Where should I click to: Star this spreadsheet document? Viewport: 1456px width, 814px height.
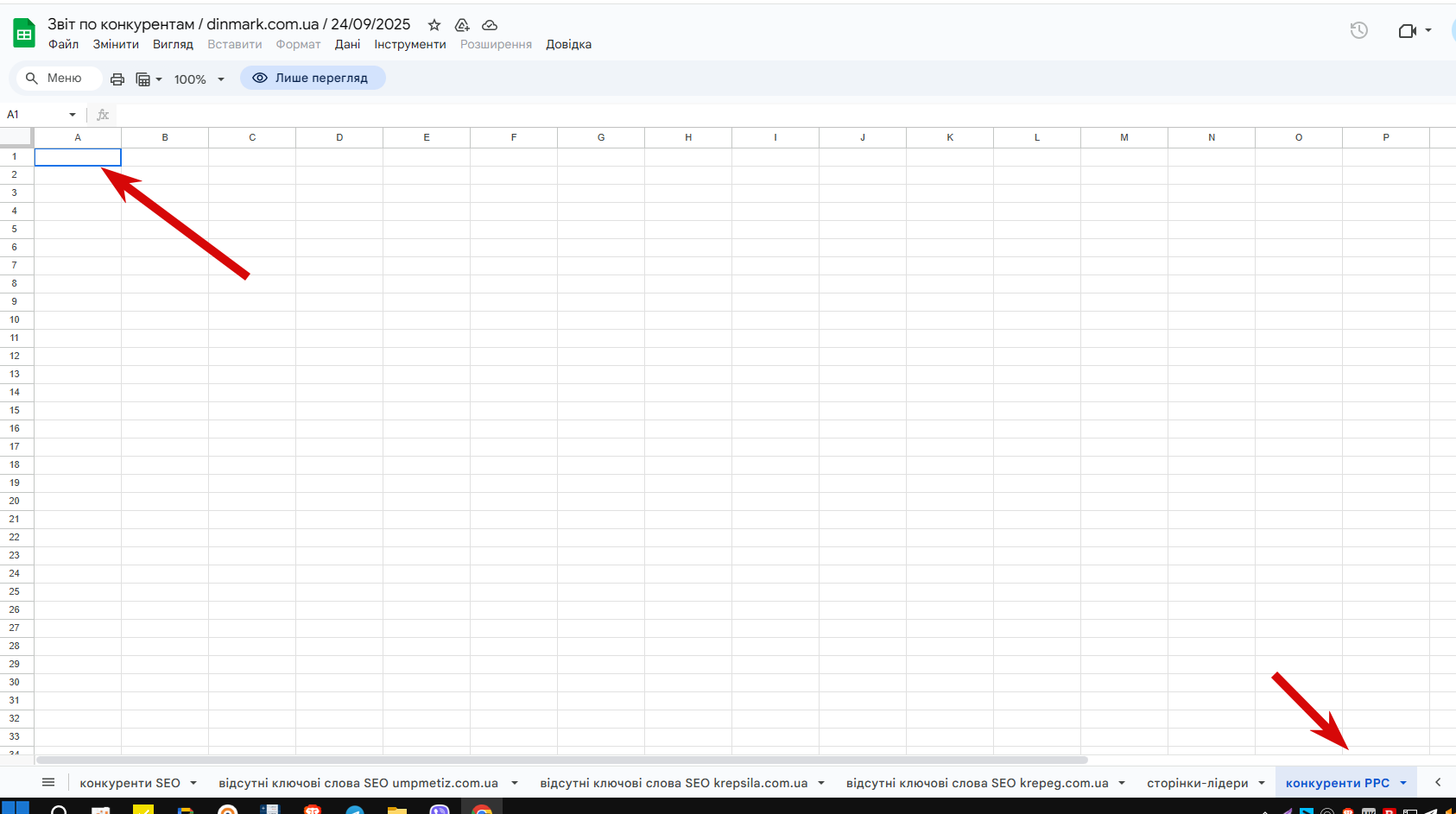(x=434, y=25)
